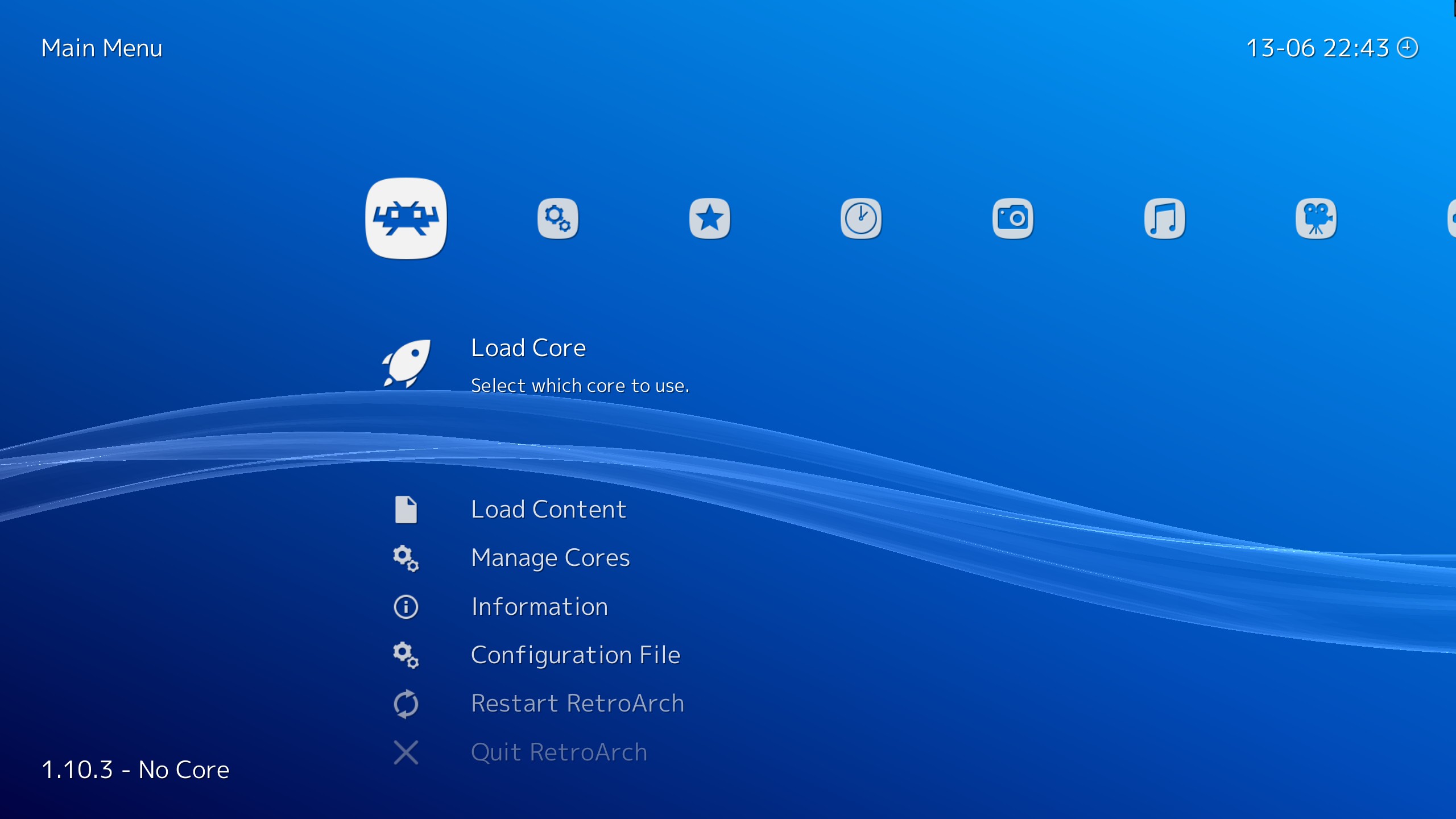The height and width of the screenshot is (819, 1456).
Task: Click the partially visible tab icon at right edge
Action: click(x=1451, y=218)
